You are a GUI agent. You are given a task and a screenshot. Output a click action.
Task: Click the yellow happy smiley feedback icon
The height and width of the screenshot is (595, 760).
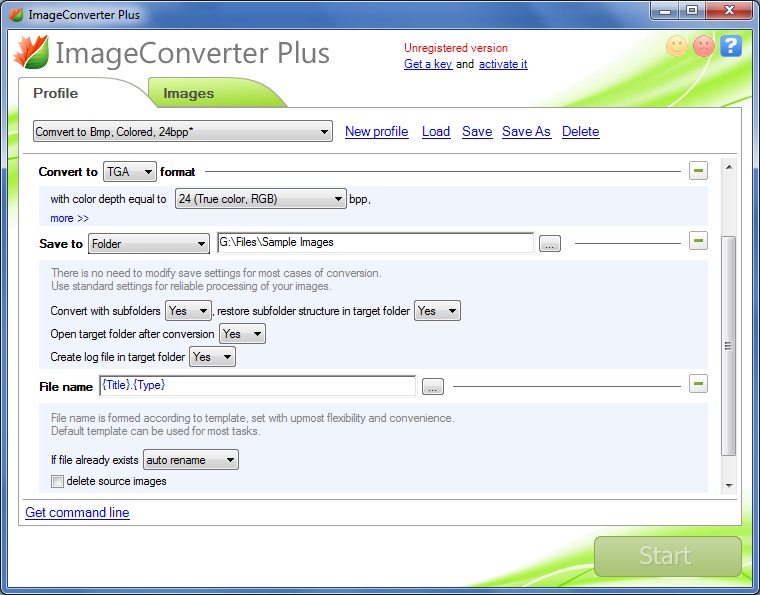[677, 46]
